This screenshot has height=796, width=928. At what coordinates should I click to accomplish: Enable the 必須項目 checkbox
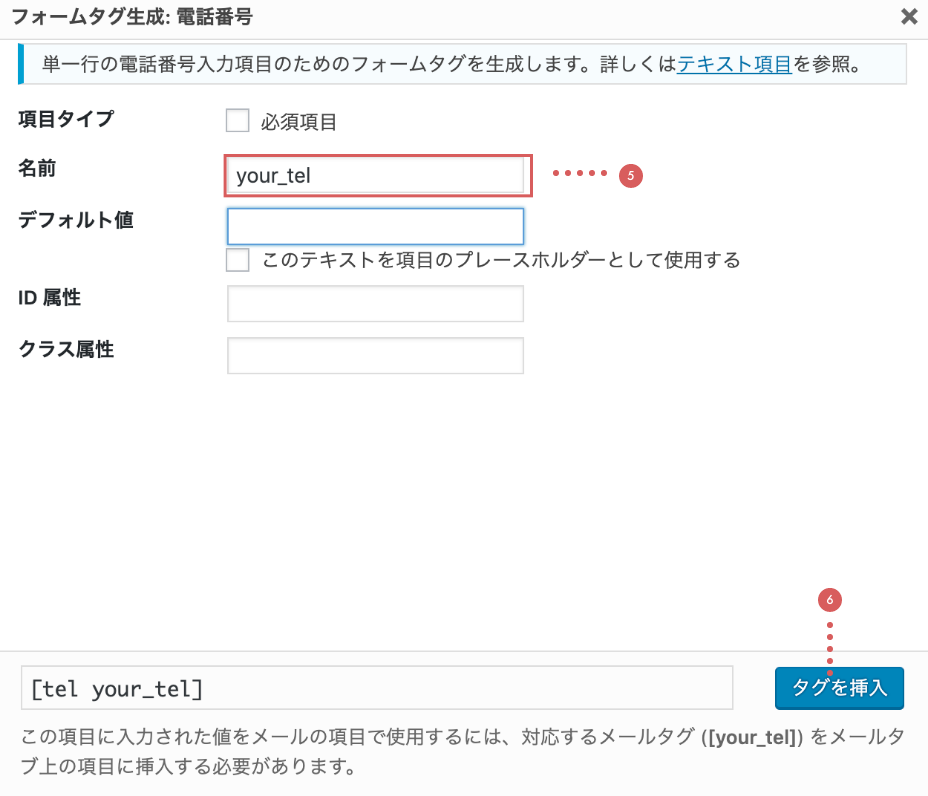point(237,121)
